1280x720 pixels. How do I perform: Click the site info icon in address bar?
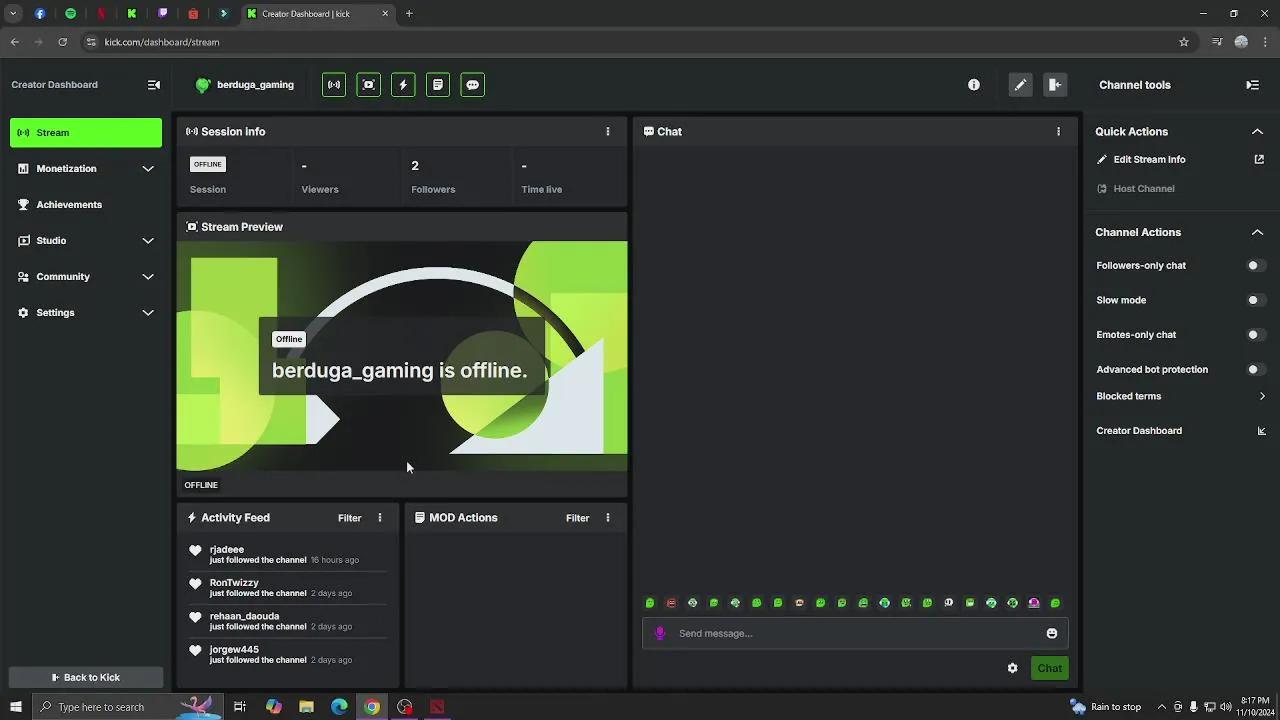[x=91, y=42]
